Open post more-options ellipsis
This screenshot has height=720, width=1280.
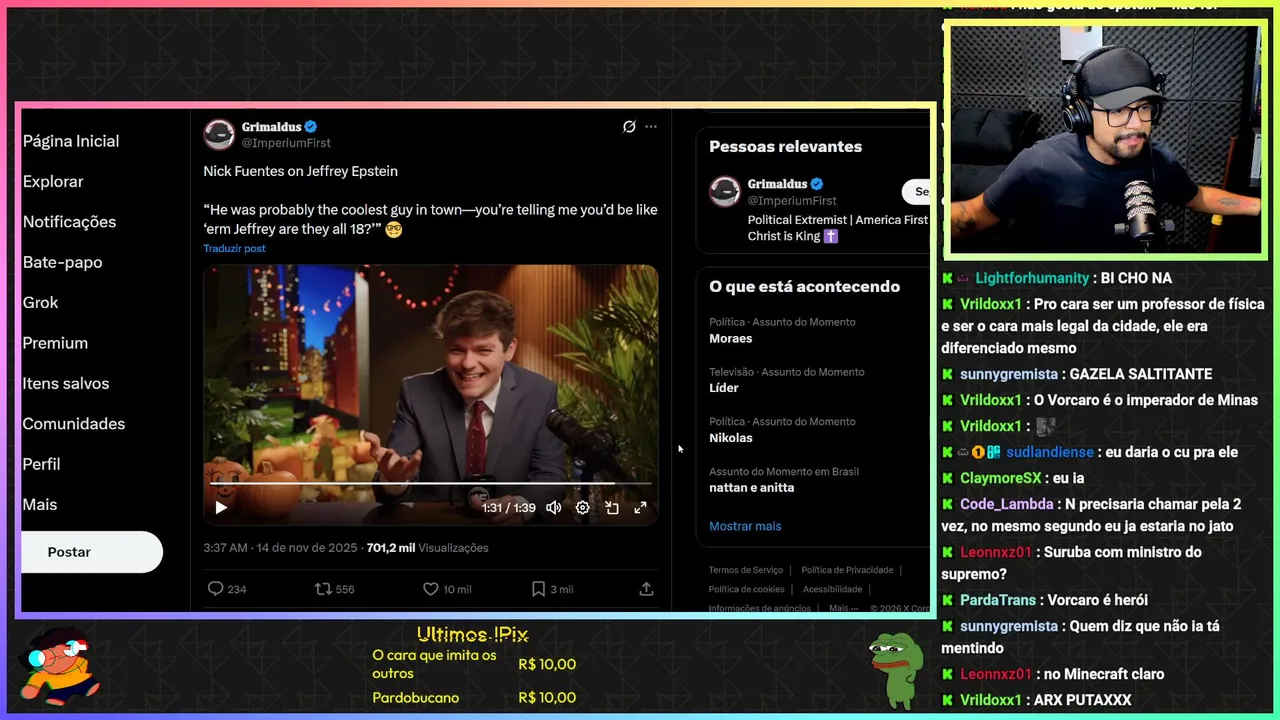click(x=651, y=127)
